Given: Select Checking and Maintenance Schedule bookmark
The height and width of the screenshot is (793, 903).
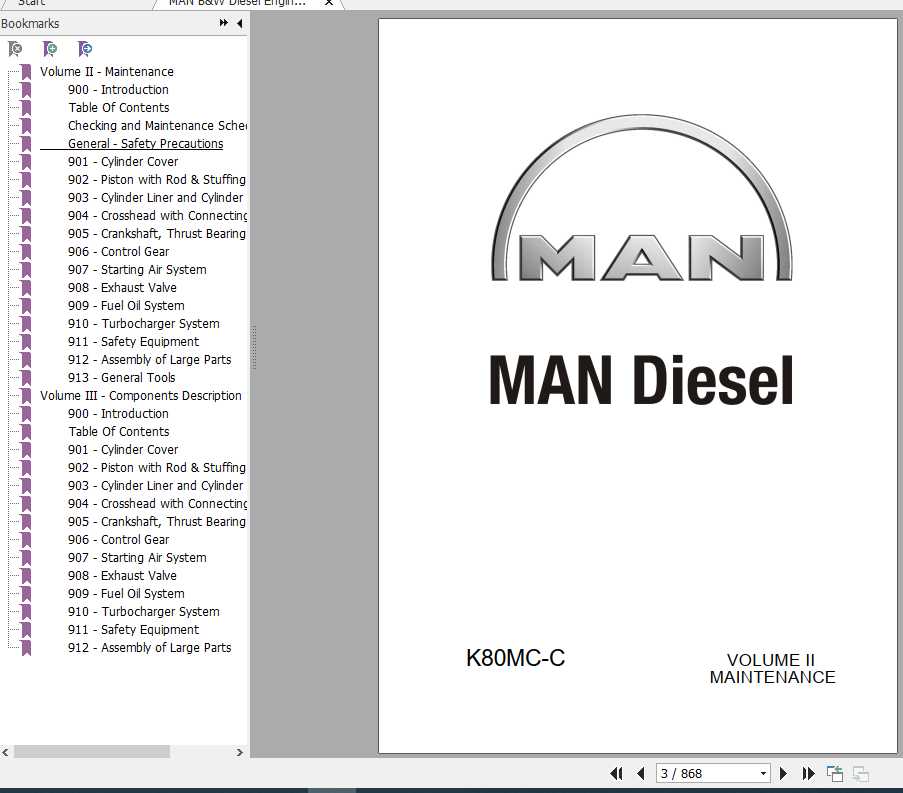Looking at the screenshot, I should coord(157,126).
